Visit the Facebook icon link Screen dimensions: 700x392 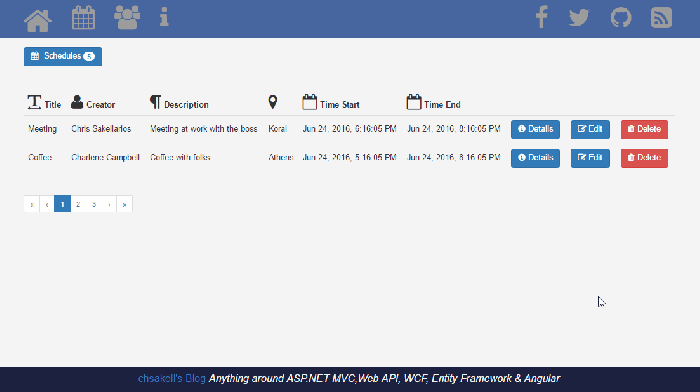coord(542,17)
